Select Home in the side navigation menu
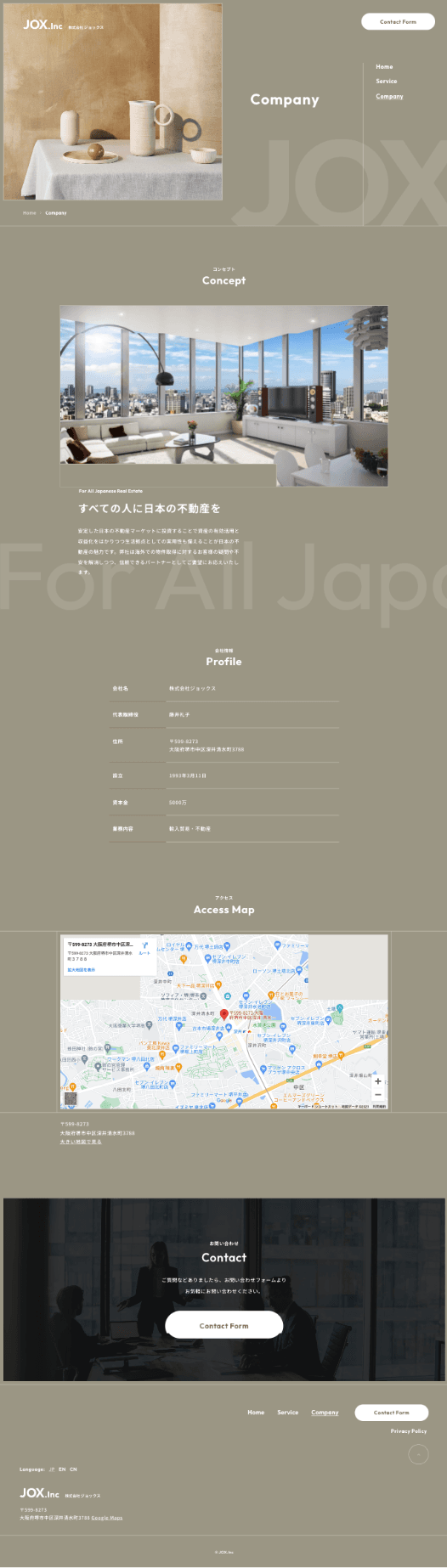This screenshot has width=447, height=1568. pyautogui.click(x=384, y=66)
